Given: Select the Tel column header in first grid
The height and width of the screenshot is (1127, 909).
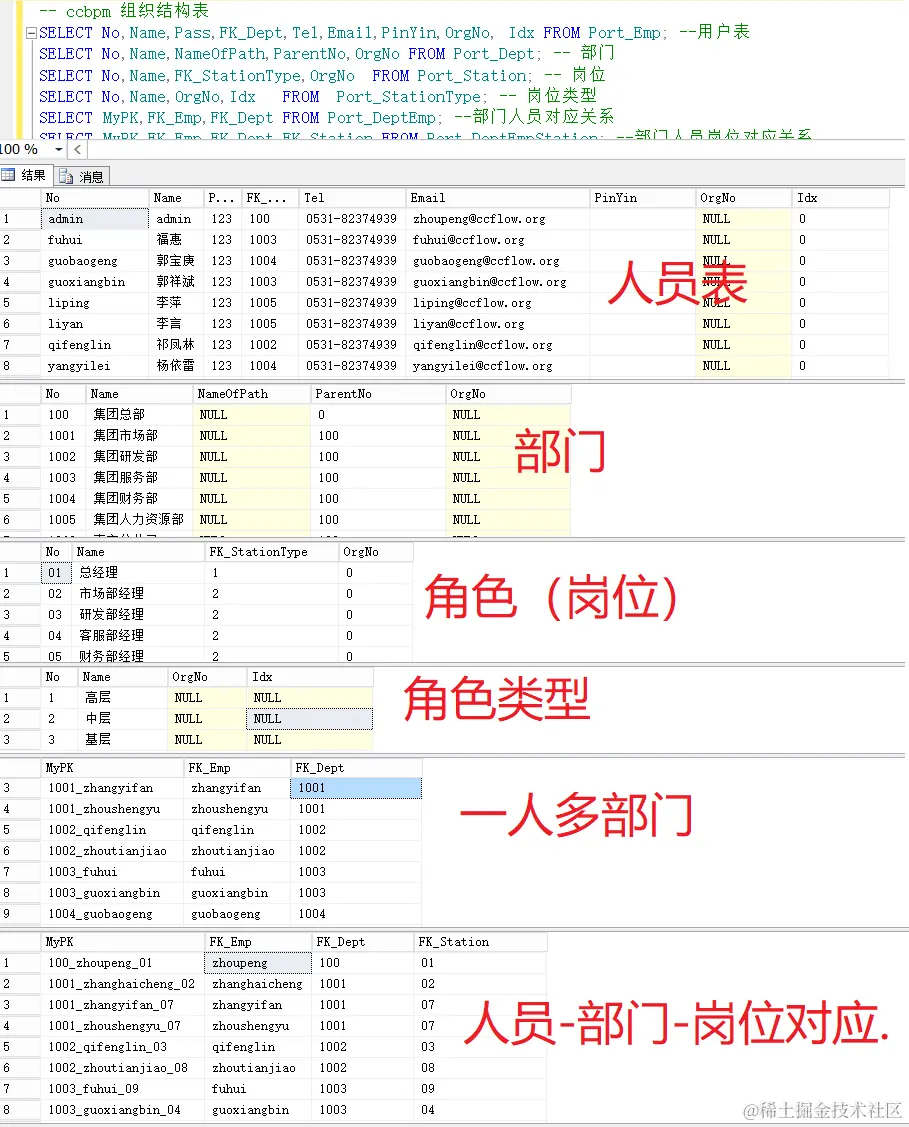Looking at the screenshot, I should [351, 198].
